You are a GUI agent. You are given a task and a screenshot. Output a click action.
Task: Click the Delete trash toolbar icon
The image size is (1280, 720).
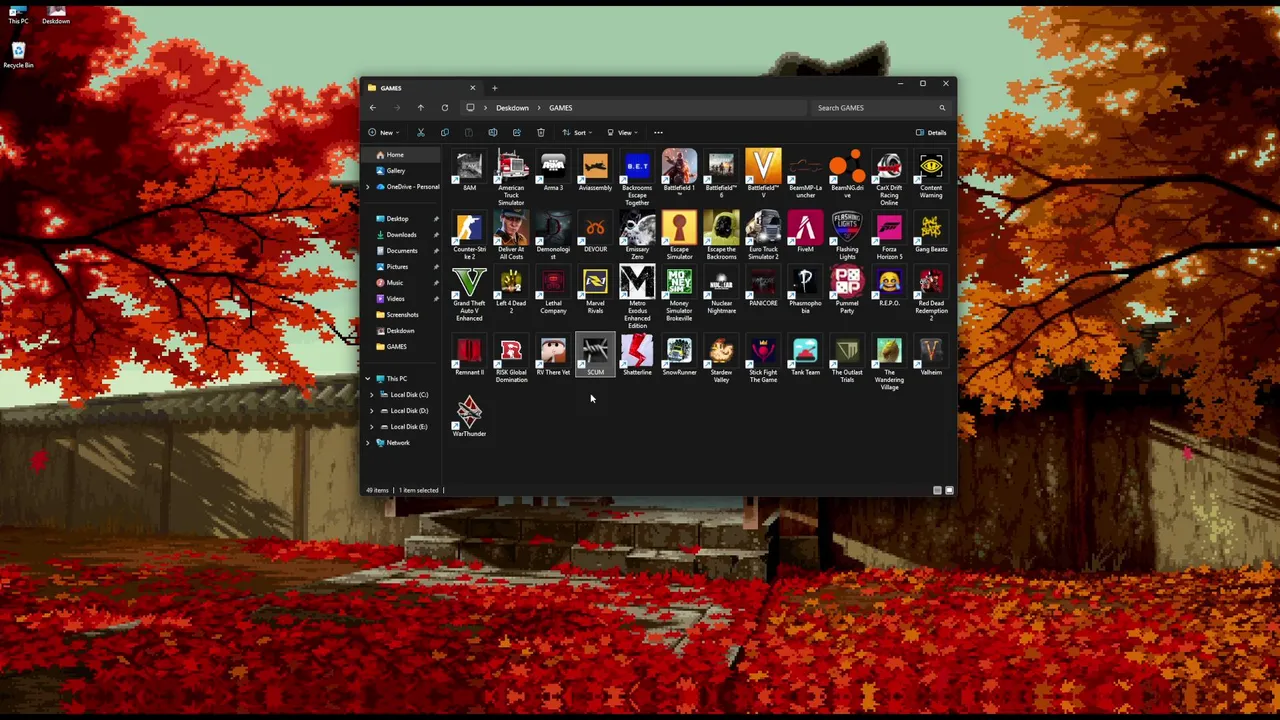tap(540, 132)
